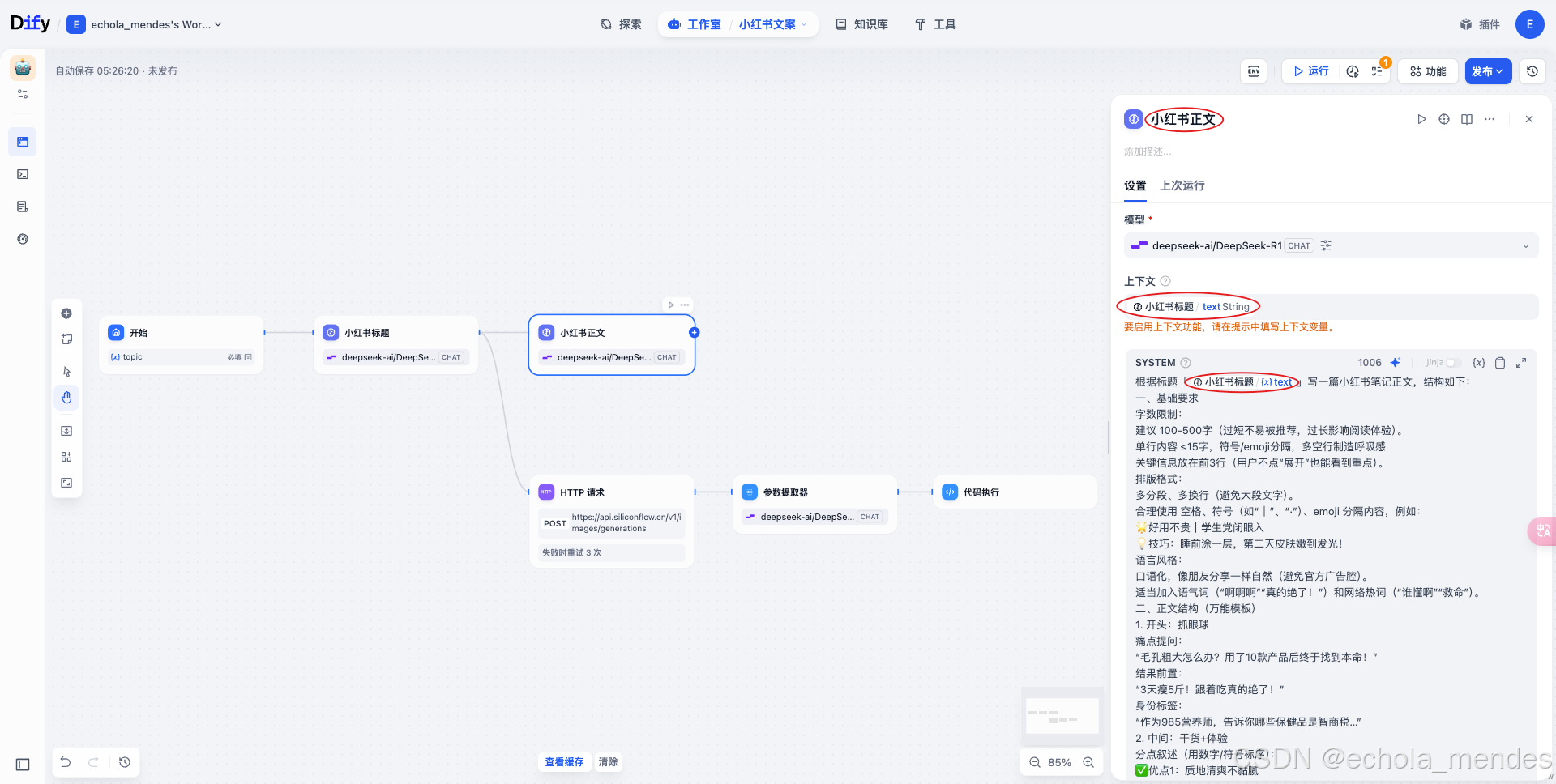Open the run history clock icon
Image resolution: width=1556 pixels, height=784 pixels.
pyautogui.click(x=1353, y=71)
